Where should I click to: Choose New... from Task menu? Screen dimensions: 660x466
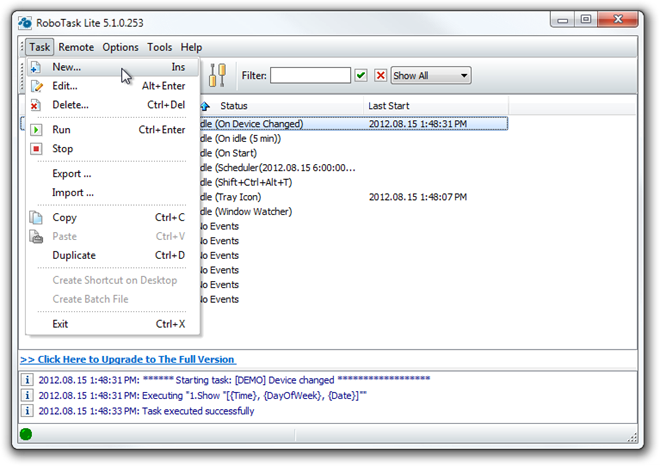pyautogui.click(x=112, y=67)
